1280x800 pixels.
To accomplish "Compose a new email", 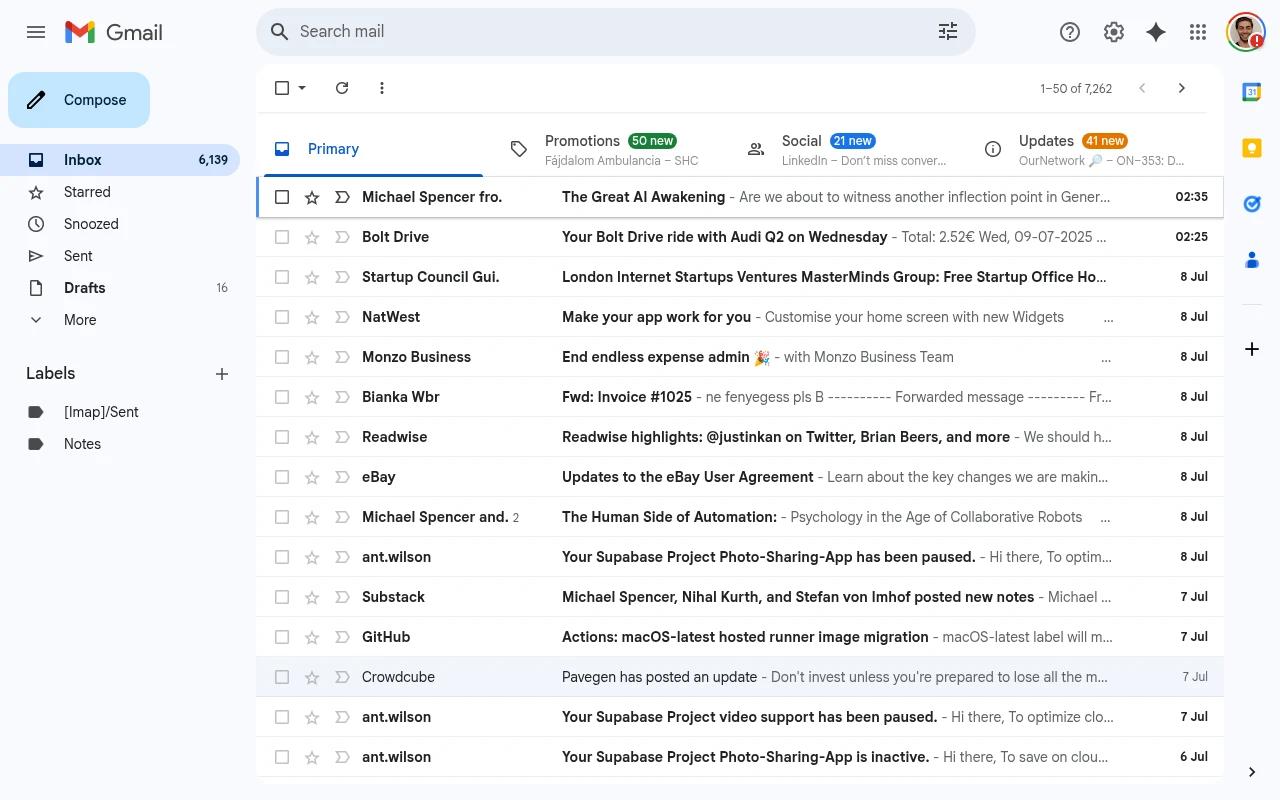I will (x=79, y=100).
